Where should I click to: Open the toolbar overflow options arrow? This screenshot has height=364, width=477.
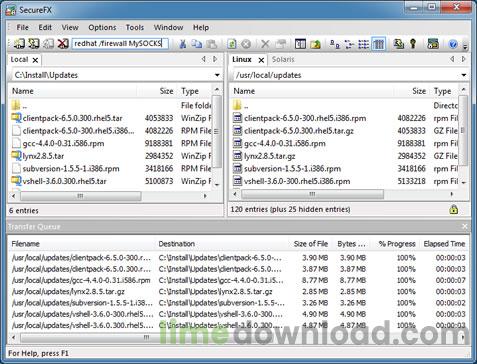coord(465,46)
